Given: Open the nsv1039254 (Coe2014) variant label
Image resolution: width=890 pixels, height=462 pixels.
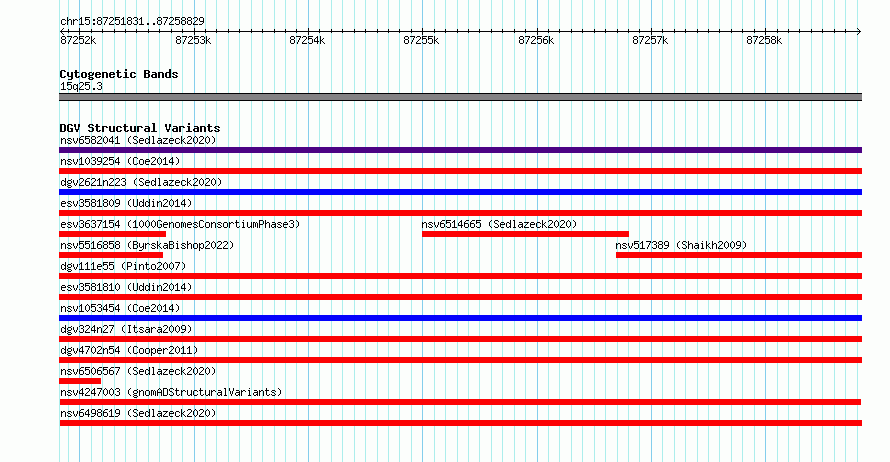Looking at the screenshot, I should point(120,161).
